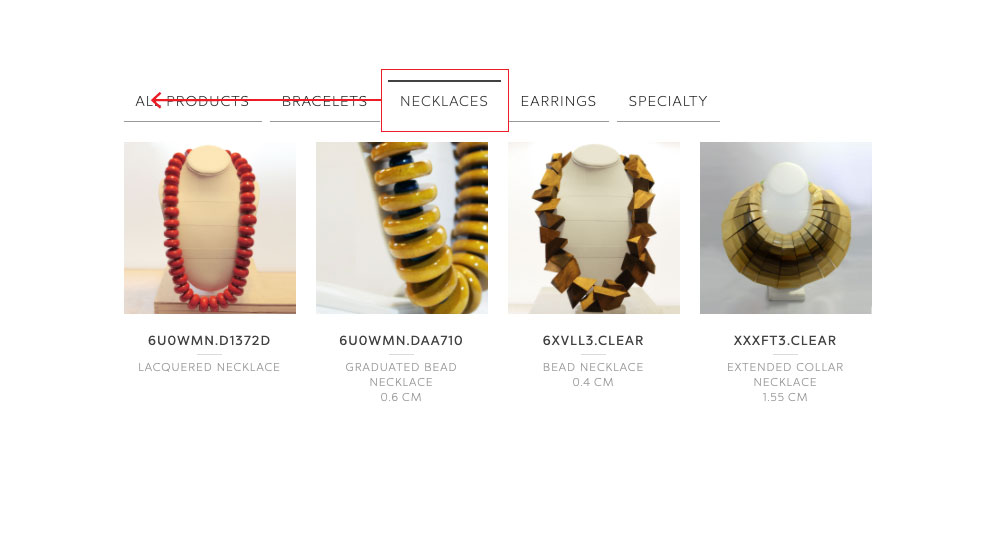This screenshot has width=1000, height=545.
Task: Open the All Products tab
Action: pos(192,101)
